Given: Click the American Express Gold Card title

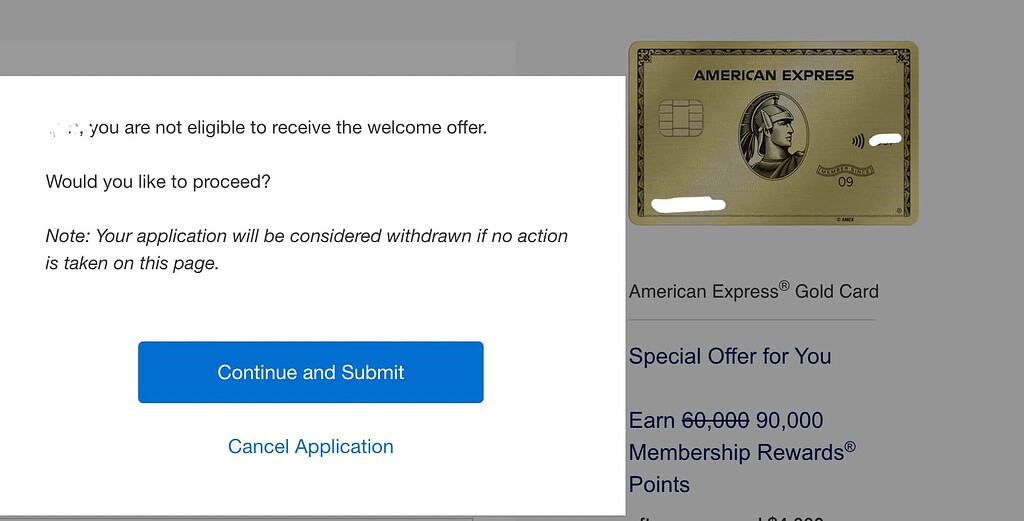Looking at the screenshot, I should tap(754, 291).
